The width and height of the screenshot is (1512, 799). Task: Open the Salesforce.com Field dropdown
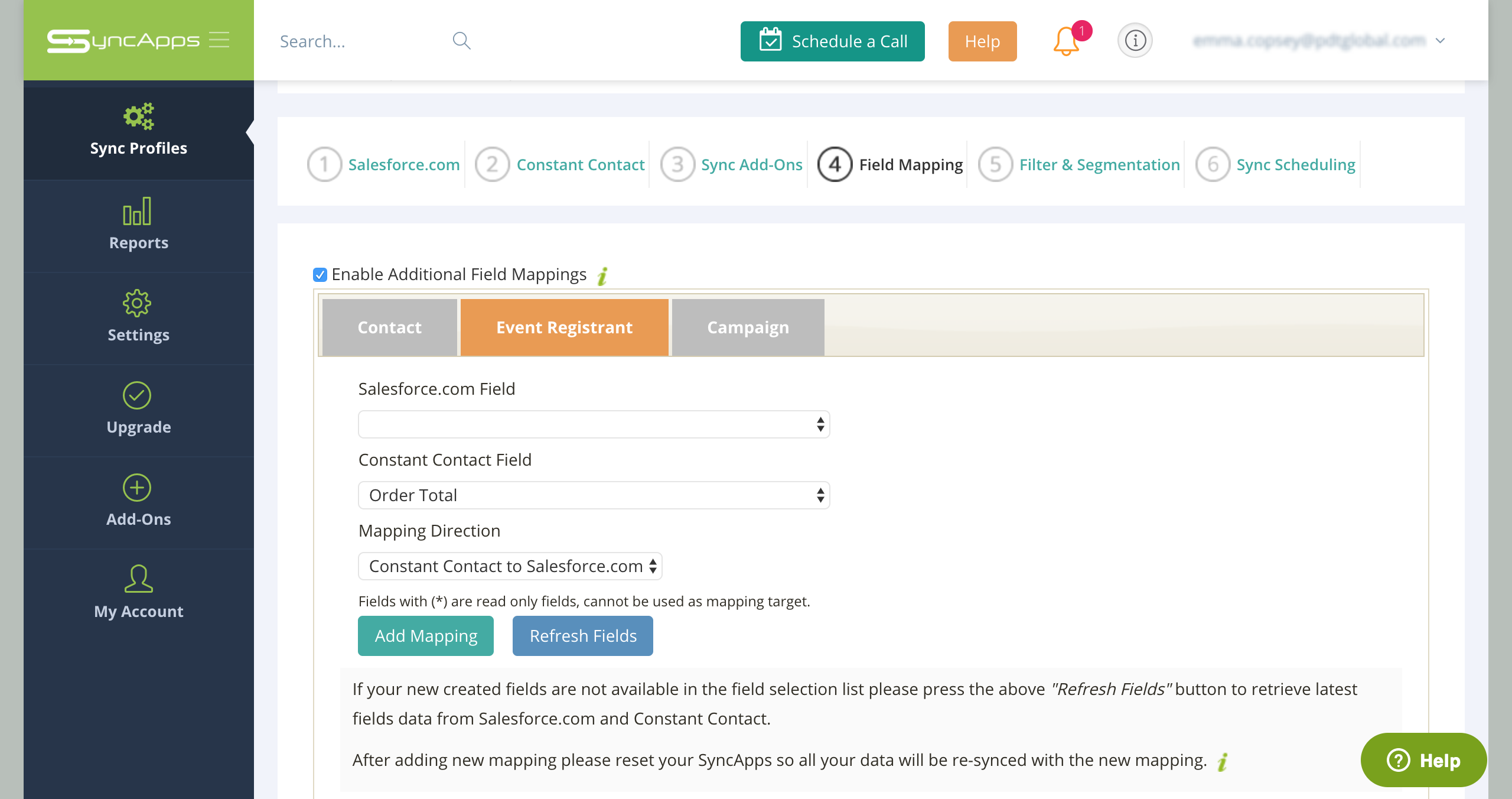(x=594, y=424)
